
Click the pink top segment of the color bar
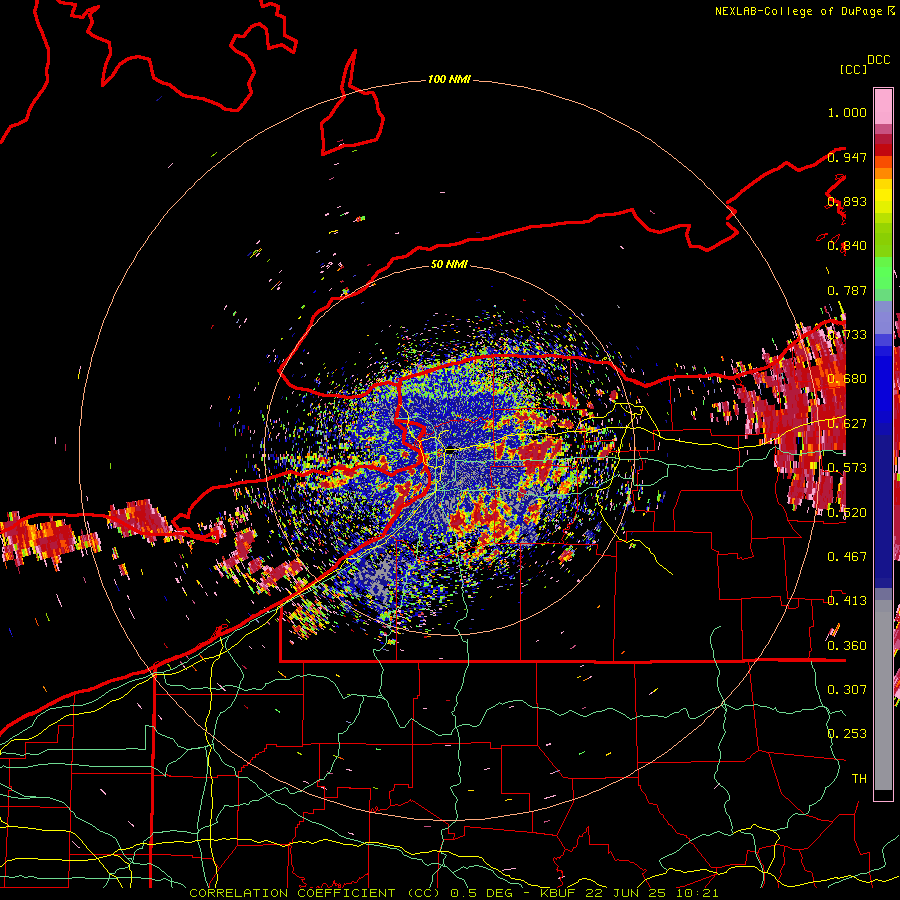click(x=883, y=106)
